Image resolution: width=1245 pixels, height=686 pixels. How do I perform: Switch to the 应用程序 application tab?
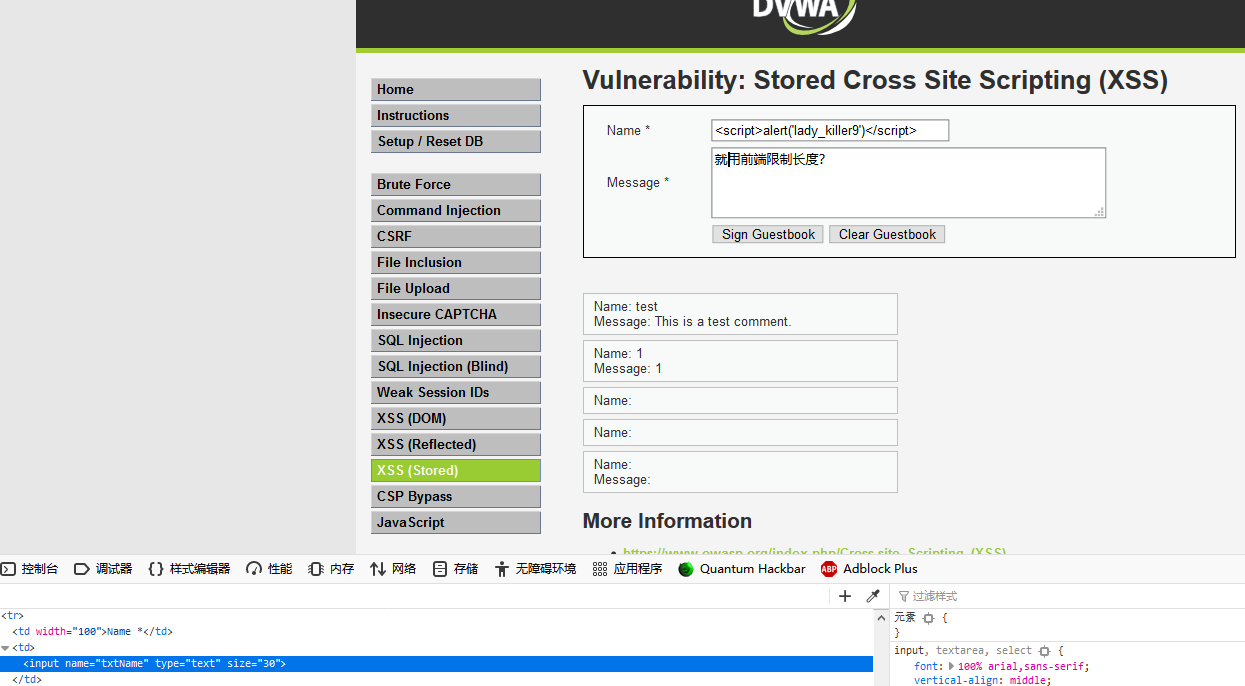click(627, 569)
